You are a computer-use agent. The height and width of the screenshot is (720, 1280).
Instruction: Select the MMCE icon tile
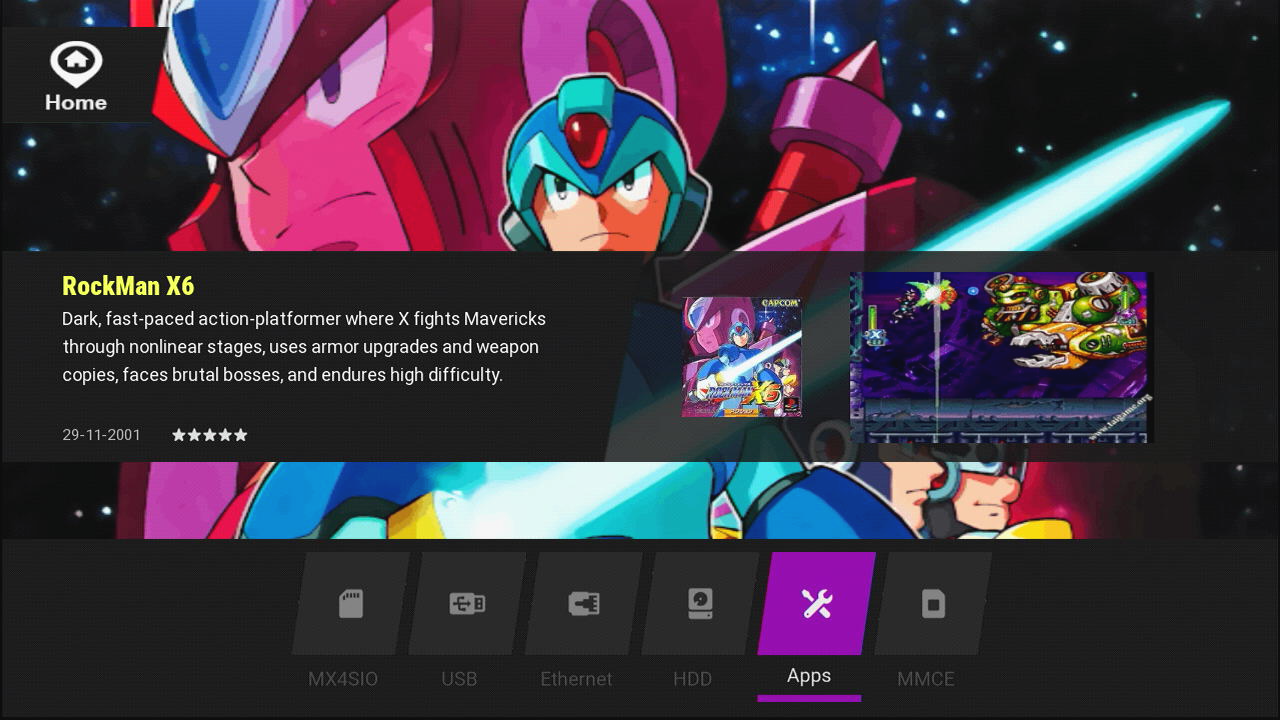coord(933,604)
